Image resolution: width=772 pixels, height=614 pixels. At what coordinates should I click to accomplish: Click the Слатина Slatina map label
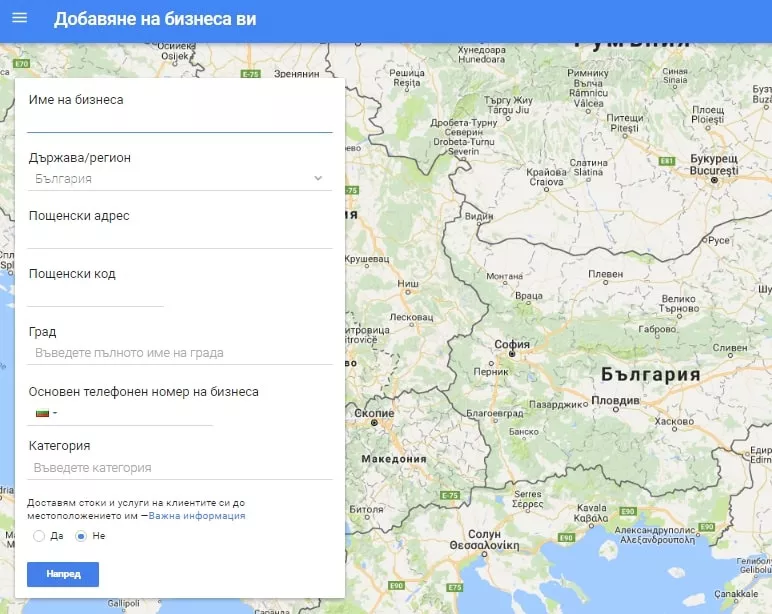tap(588, 167)
